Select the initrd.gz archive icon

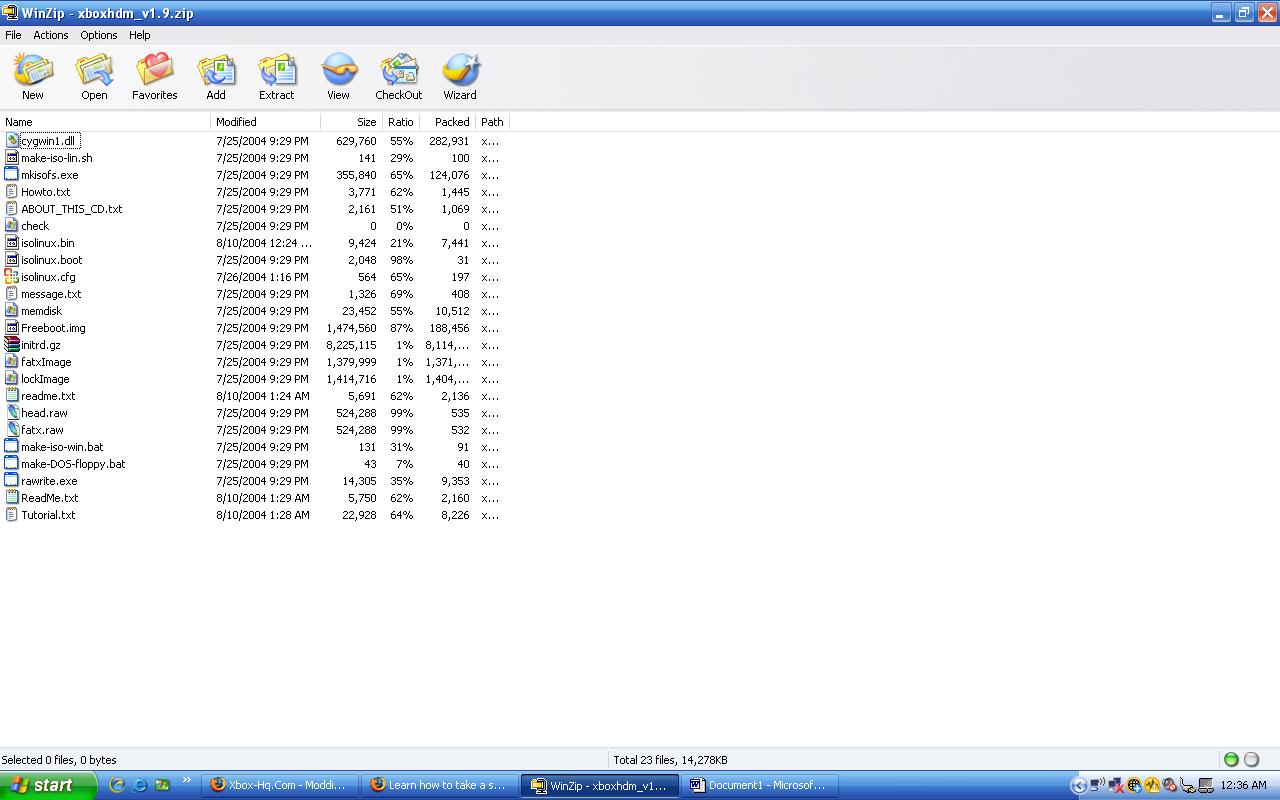12,345
